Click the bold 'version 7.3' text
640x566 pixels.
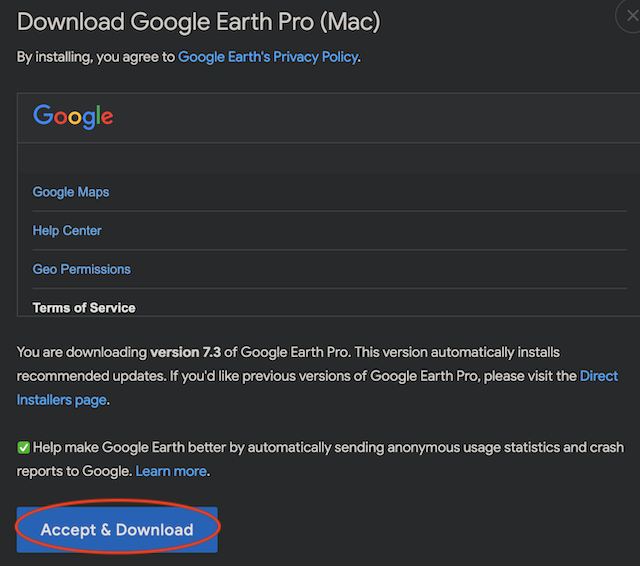click(190, 353)
